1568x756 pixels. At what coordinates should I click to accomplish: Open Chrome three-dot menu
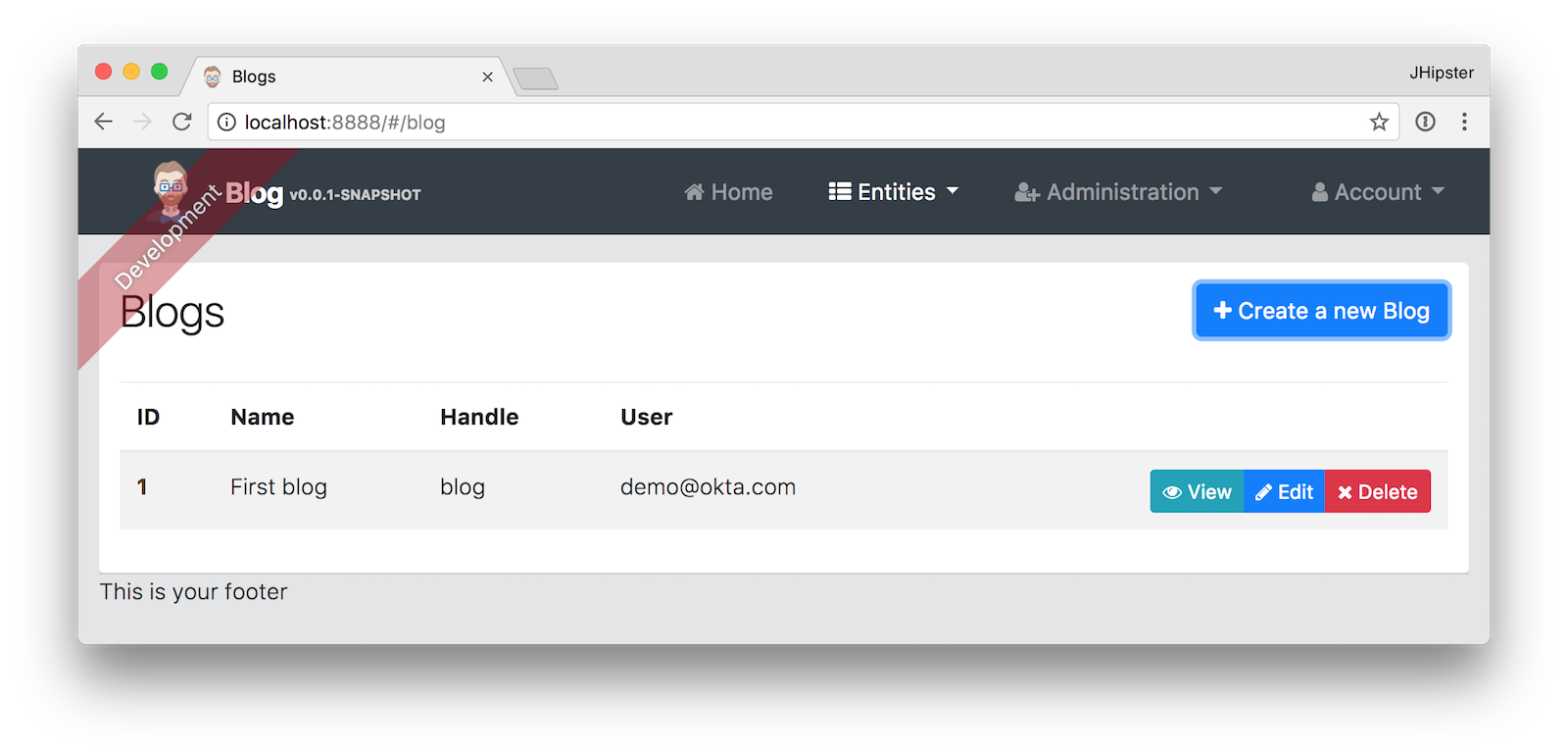point(1464,122)
